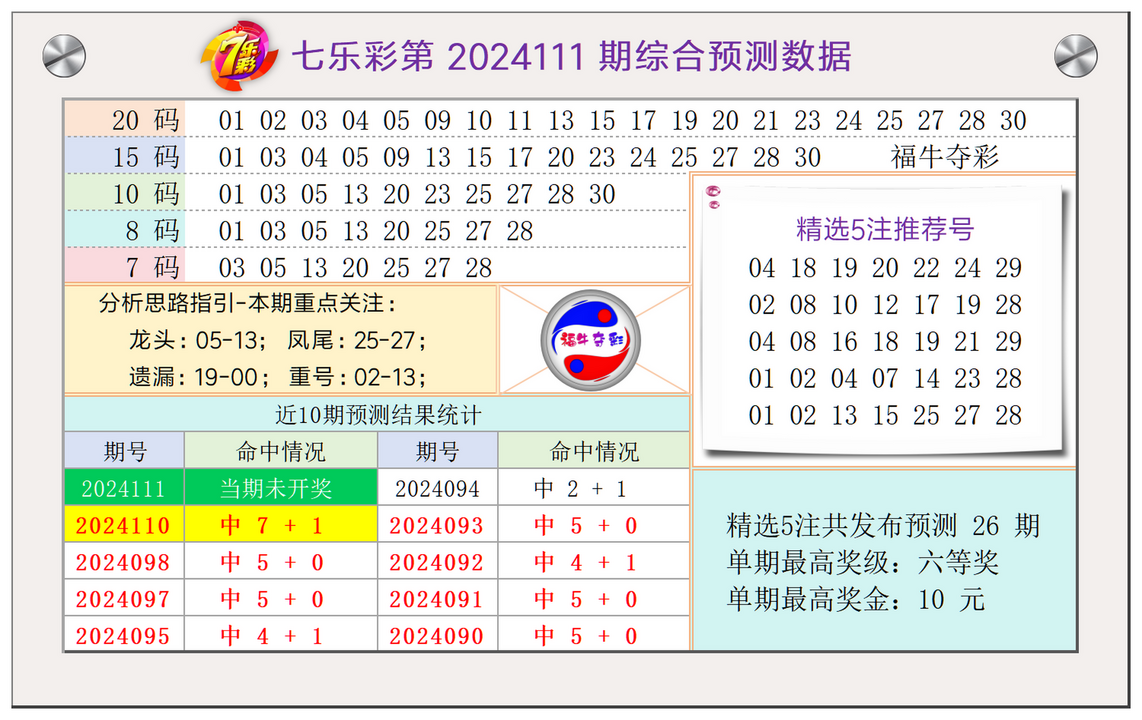Screen dimensions: 1142x720
Task: Click the 七乐彩 logo icon
Action: pyautogui.click(x=239, y=56)
